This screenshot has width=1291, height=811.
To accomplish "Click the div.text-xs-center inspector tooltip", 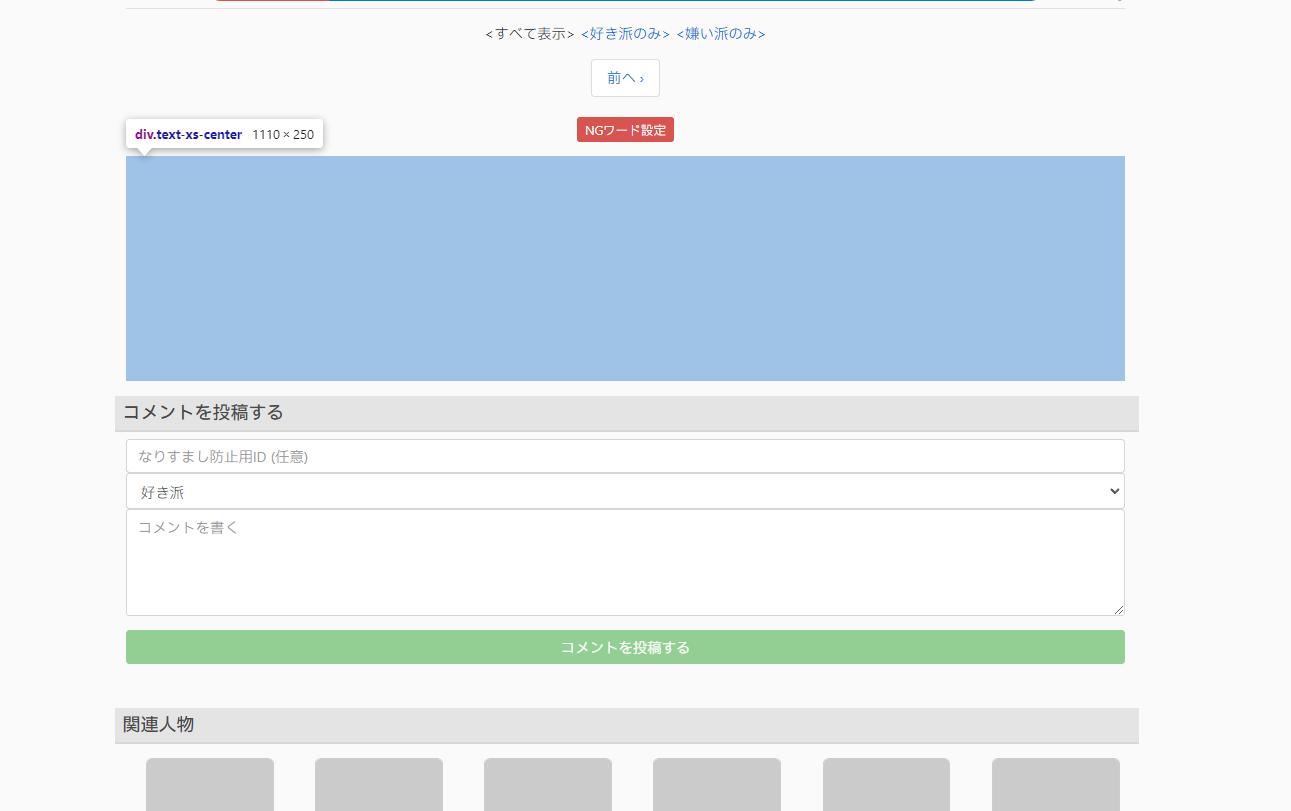I will 223,133.
